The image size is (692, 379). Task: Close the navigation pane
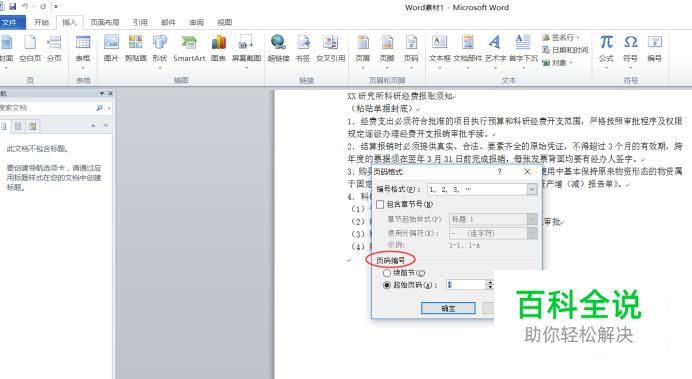coord(110,94)
